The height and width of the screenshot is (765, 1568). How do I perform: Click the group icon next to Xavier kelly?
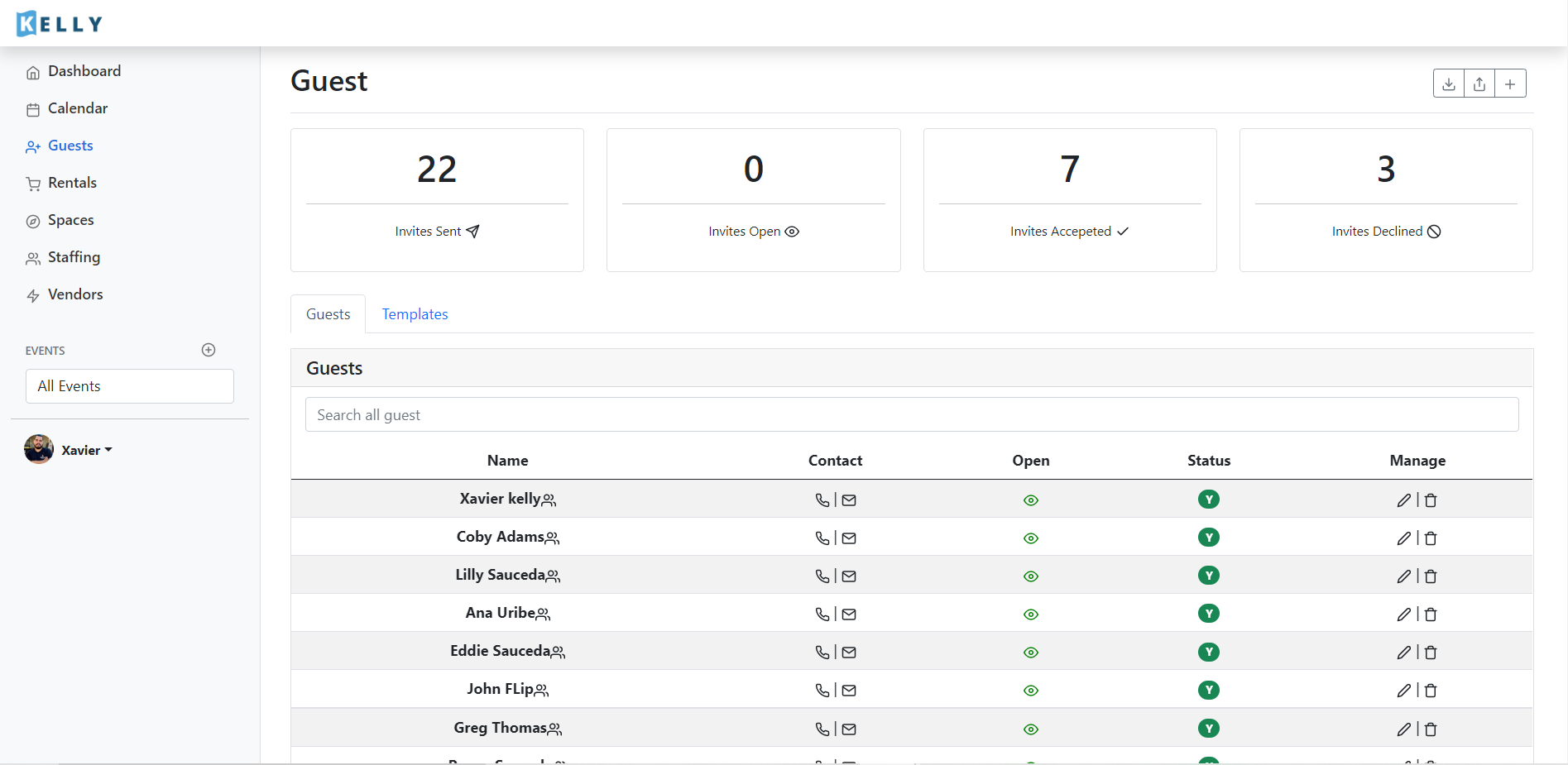549,500
